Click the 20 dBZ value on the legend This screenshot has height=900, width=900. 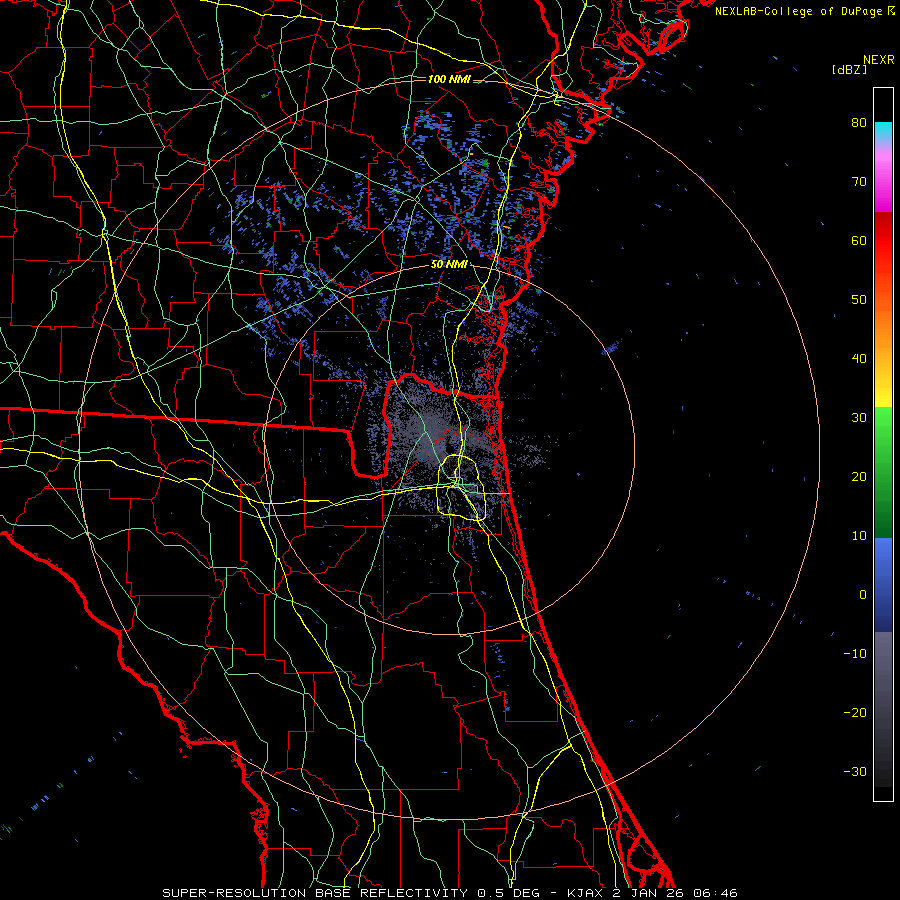tap(859, 477)
